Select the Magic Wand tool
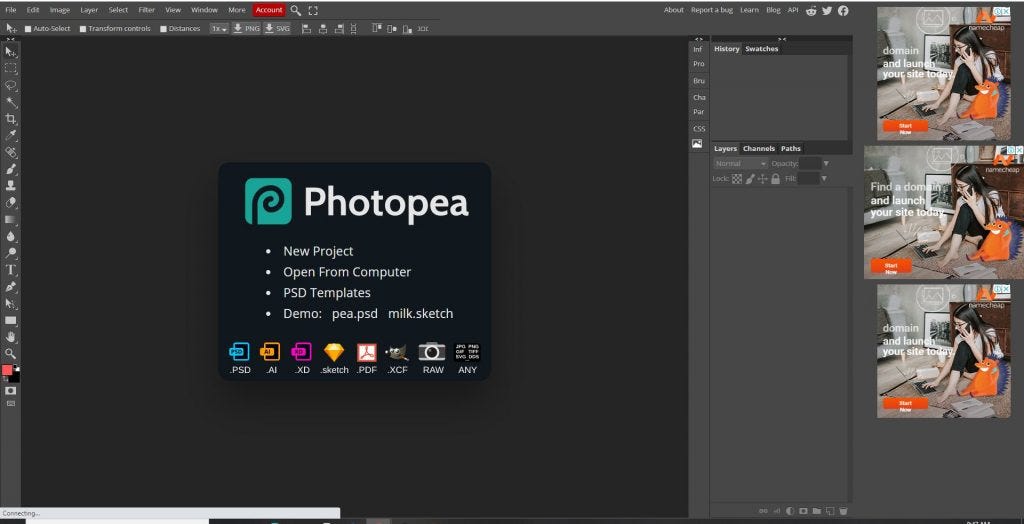The image size is (1024, 524). point(10,102)
